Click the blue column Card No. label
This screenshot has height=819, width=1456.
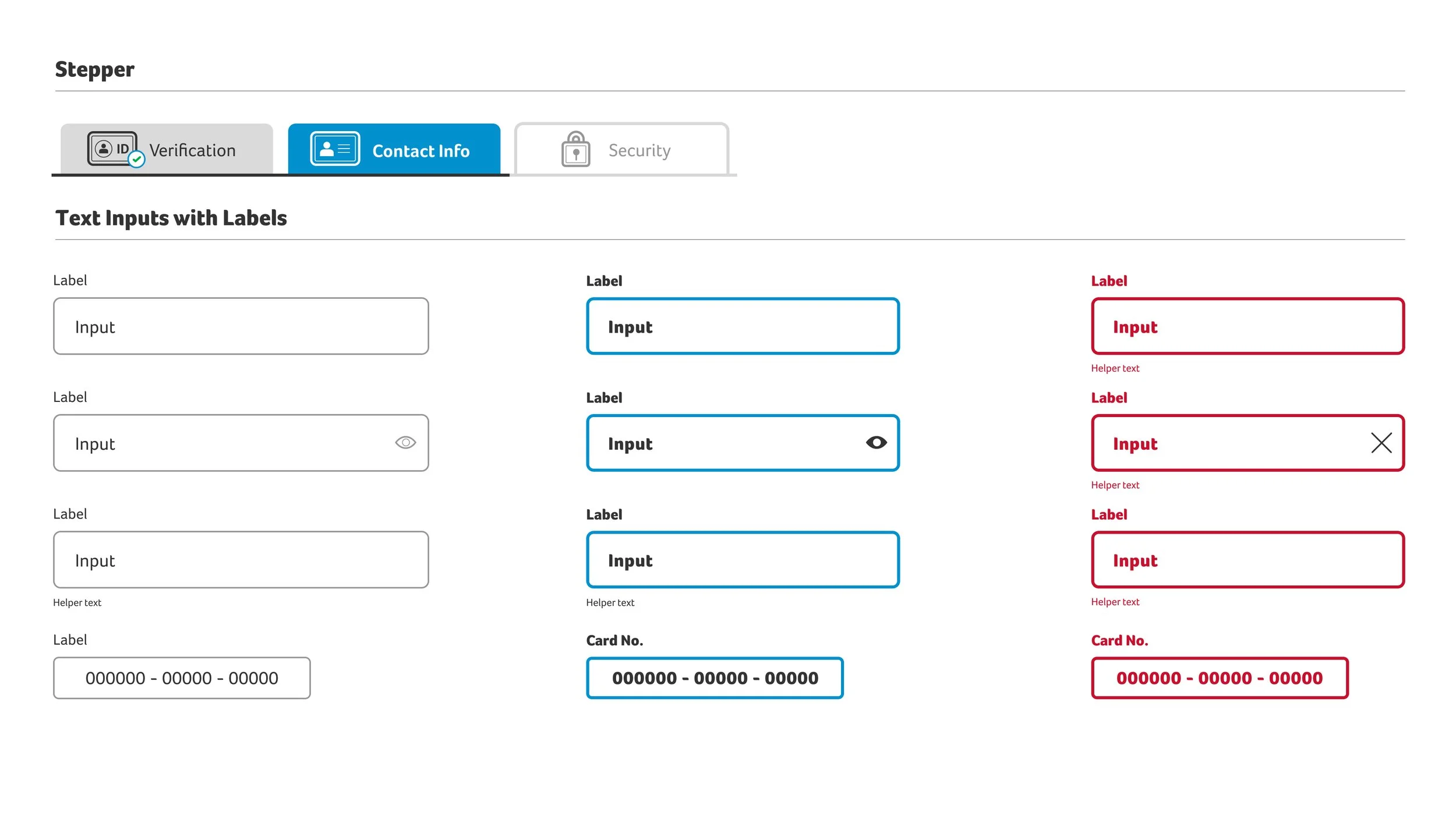tap(614, 641)
